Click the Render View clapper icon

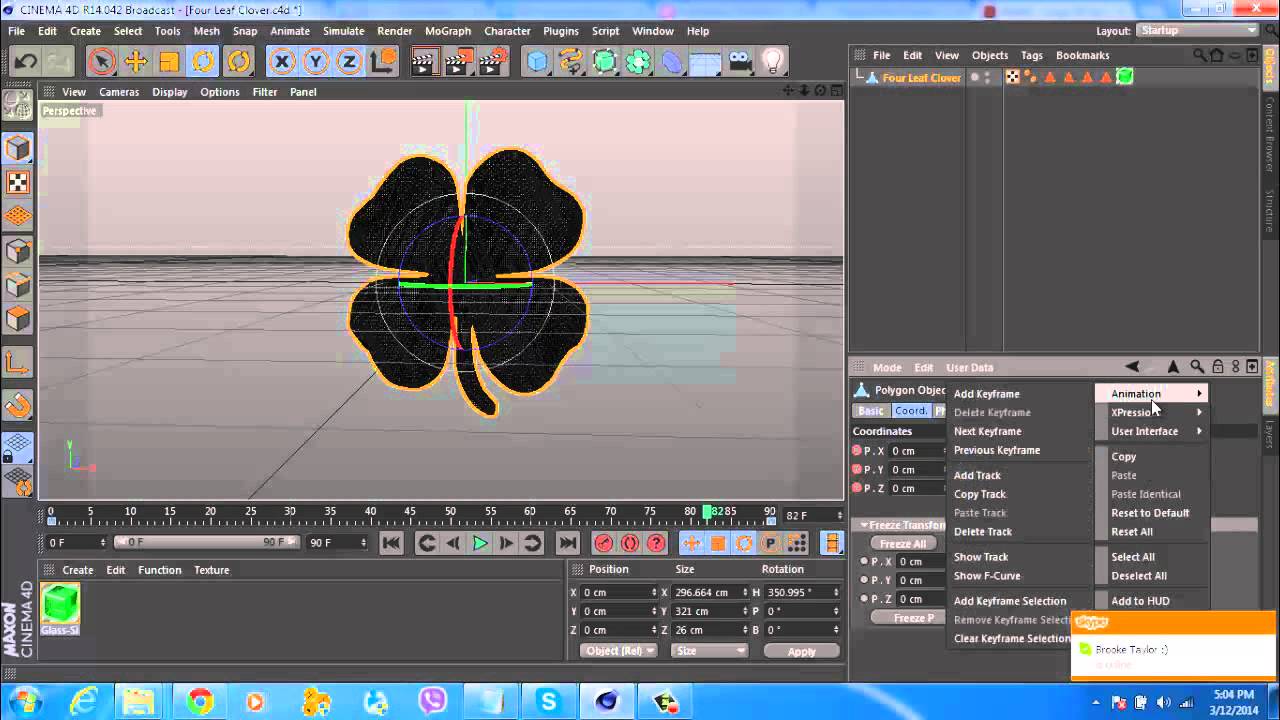pyautogui.click(x=425, y=62)
